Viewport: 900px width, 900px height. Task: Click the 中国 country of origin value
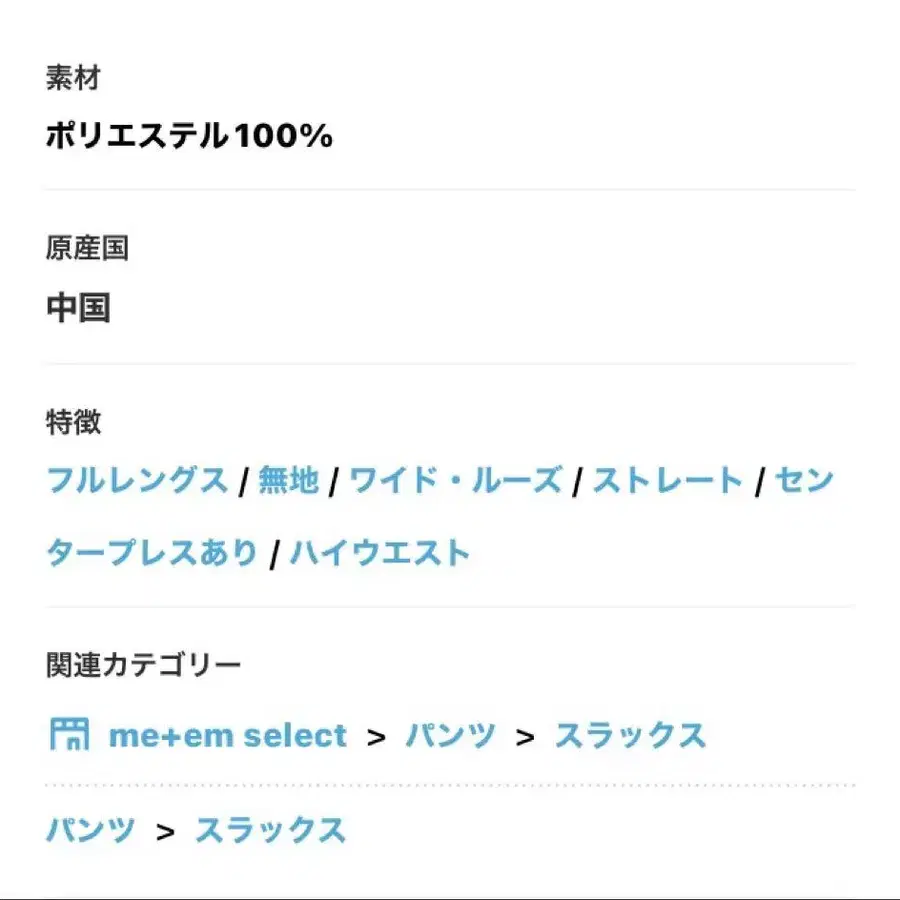[78, 308]
